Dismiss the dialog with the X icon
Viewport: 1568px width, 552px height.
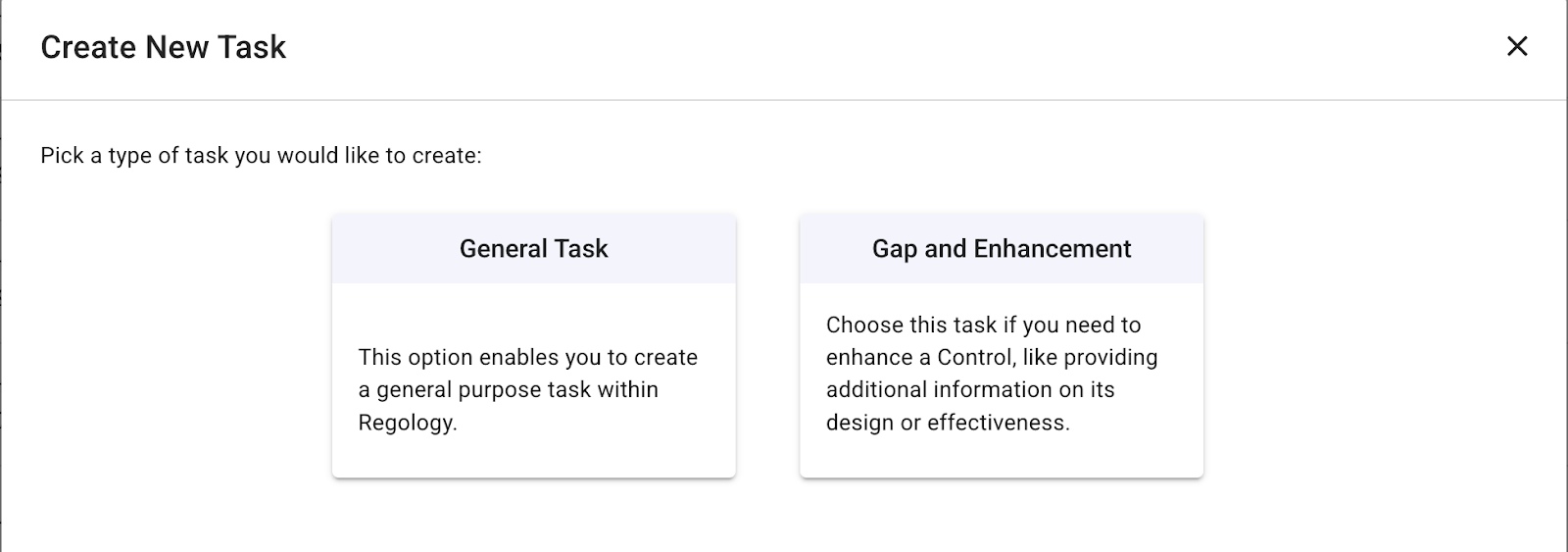(1516, 46)
